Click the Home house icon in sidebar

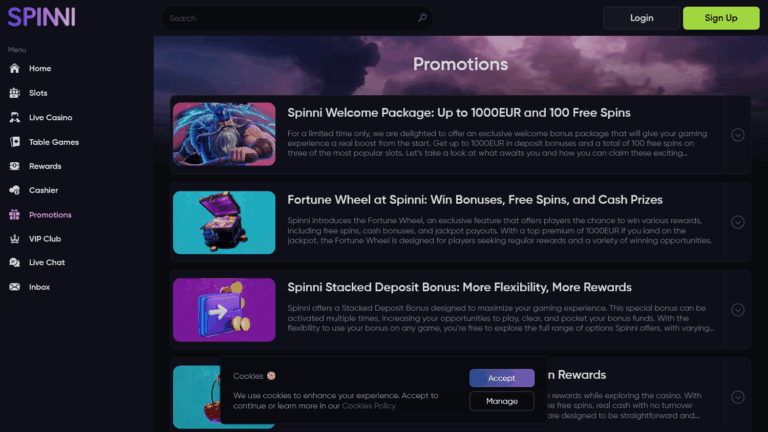tap(15, 69)
